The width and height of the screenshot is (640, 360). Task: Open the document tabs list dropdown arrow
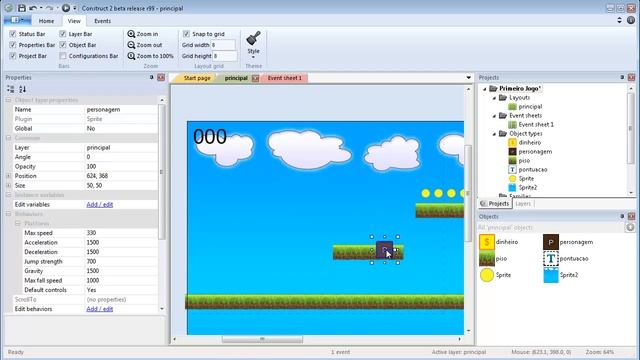pyautogui.click(x=468, y=78)
